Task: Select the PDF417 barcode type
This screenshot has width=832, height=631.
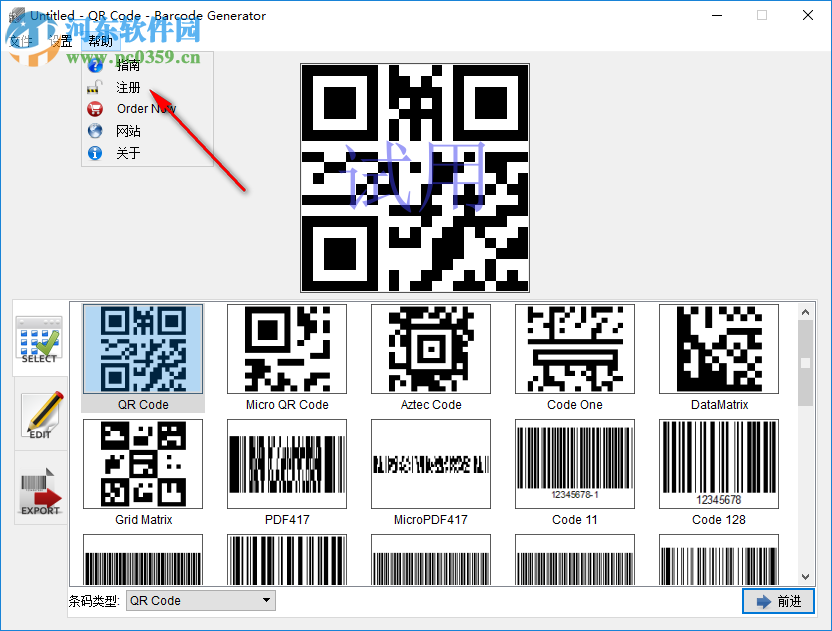Action: 286,464
